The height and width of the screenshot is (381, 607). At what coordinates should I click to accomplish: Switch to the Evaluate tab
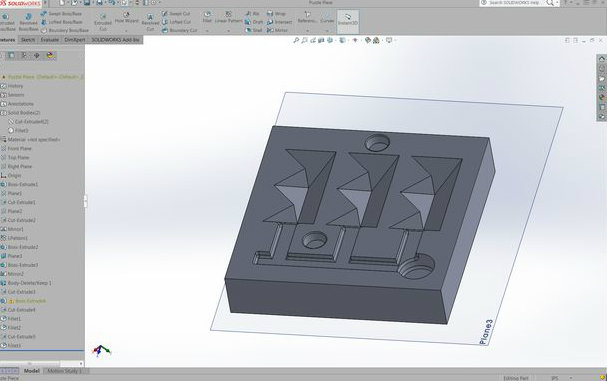50,40
